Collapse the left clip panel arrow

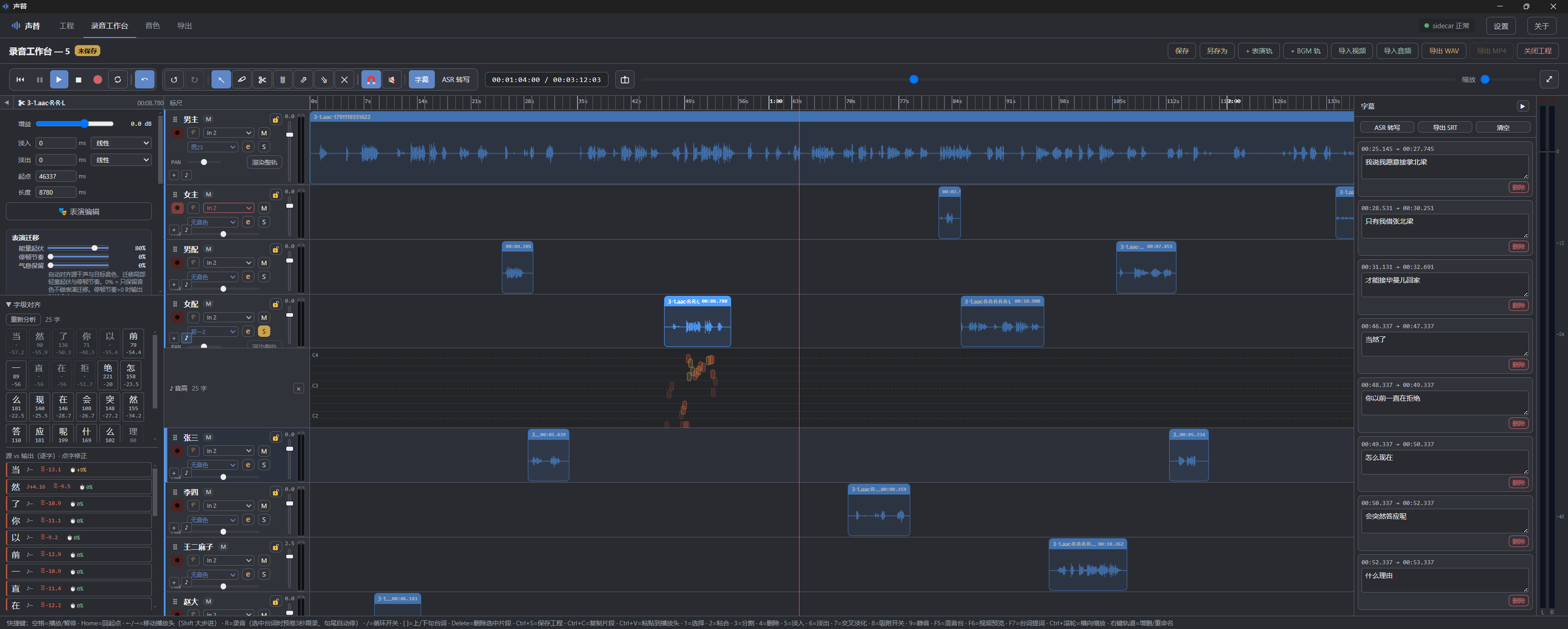point(7,103)
